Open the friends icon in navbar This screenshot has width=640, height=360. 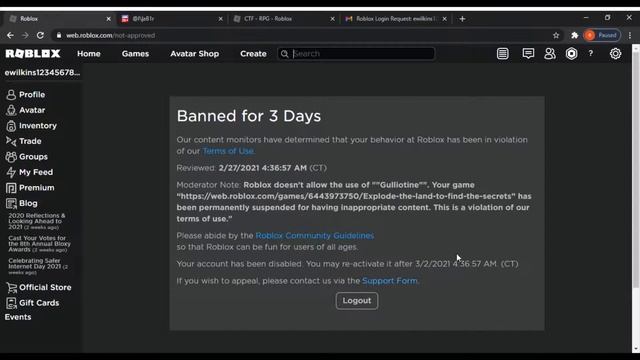(x=550, y=53)
